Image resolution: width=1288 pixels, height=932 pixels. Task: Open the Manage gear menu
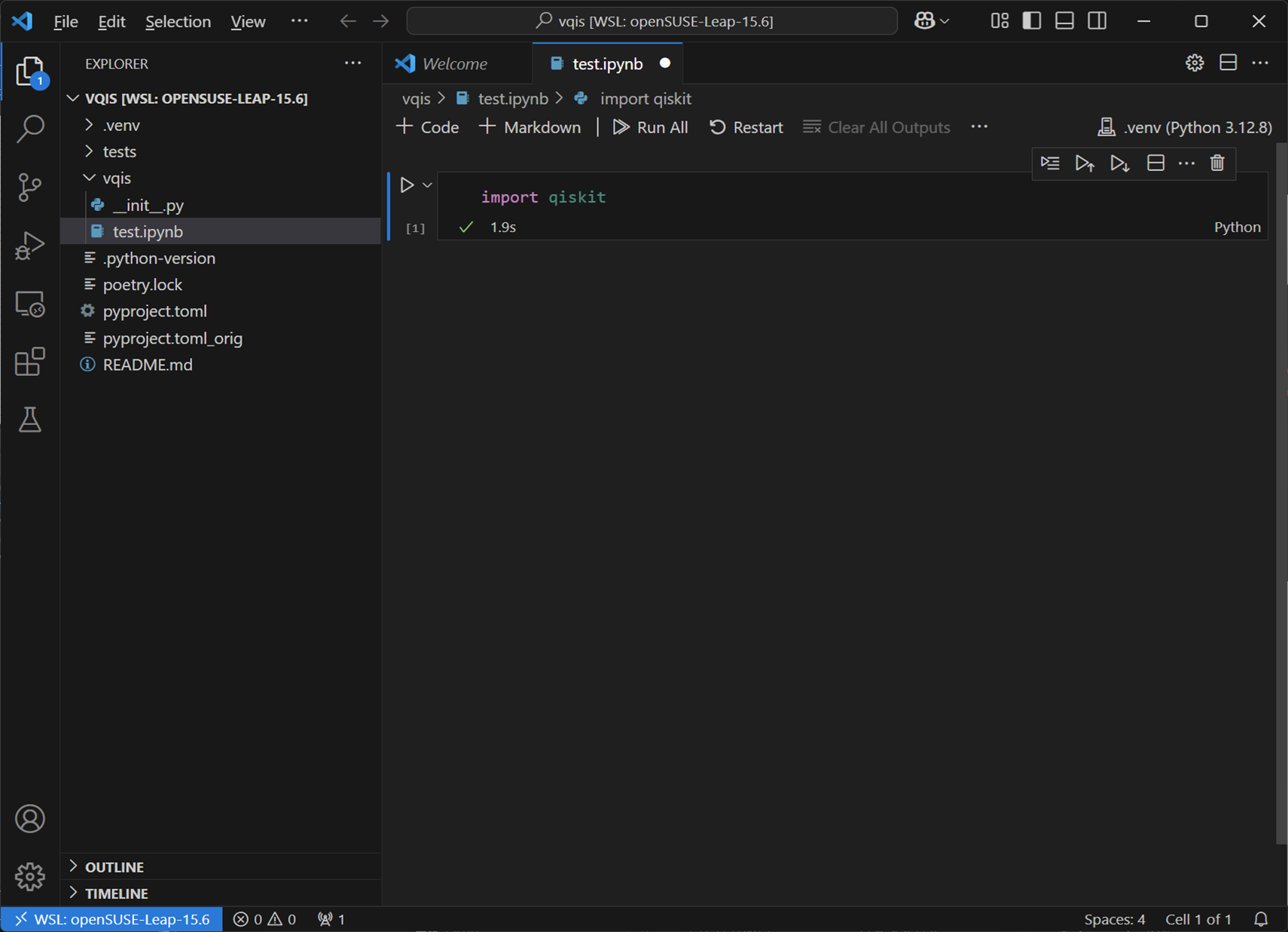coord(30,876)
